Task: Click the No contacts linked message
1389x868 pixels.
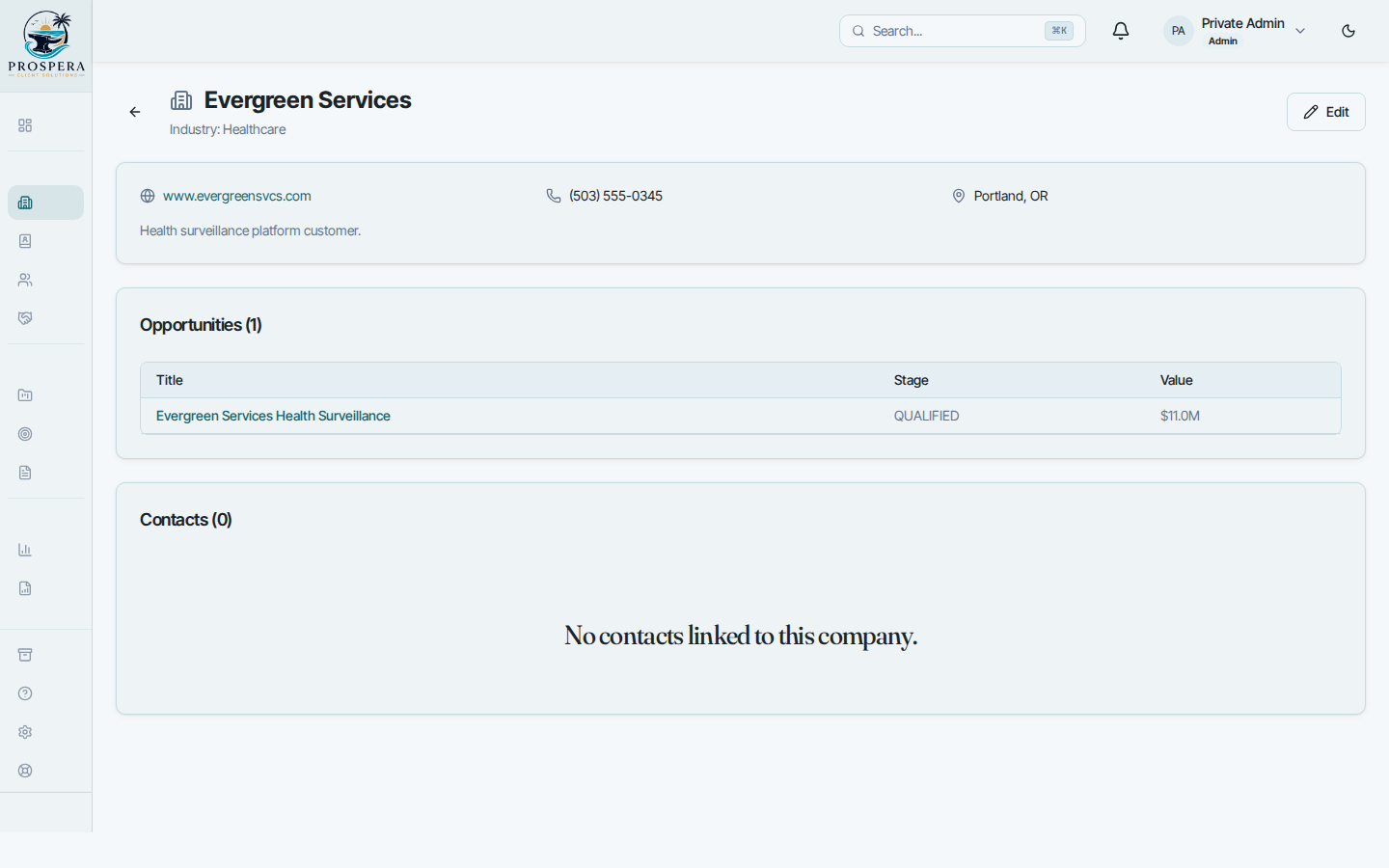Action: [741, 636]
